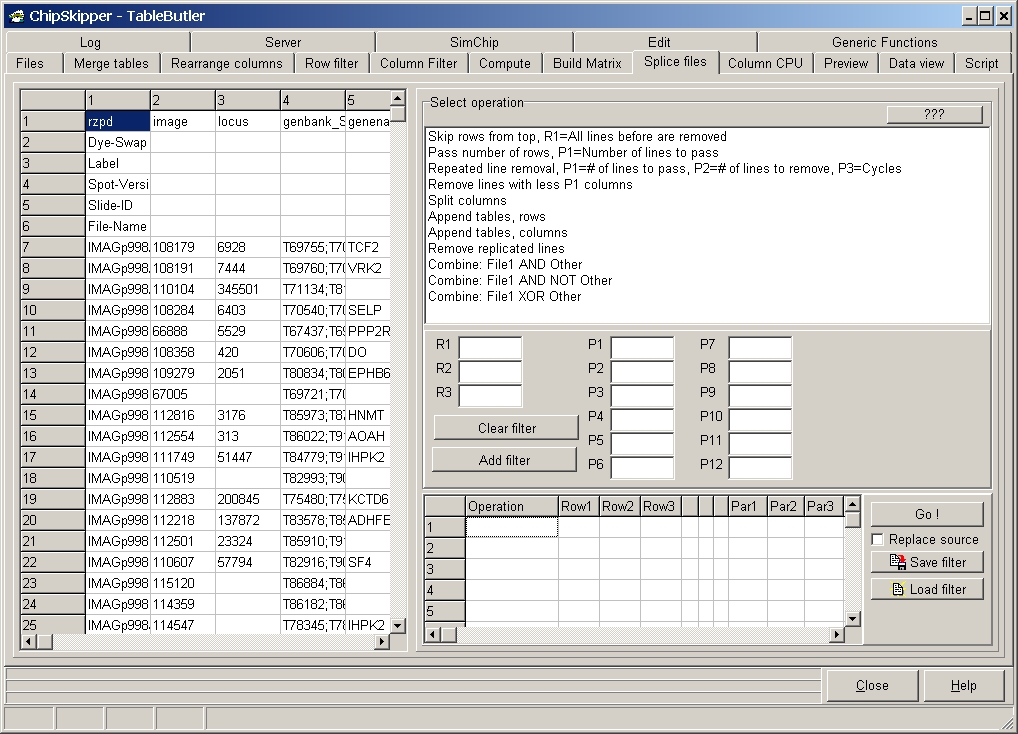Switch to the Column Filter tab

click(x=418, y=63)
